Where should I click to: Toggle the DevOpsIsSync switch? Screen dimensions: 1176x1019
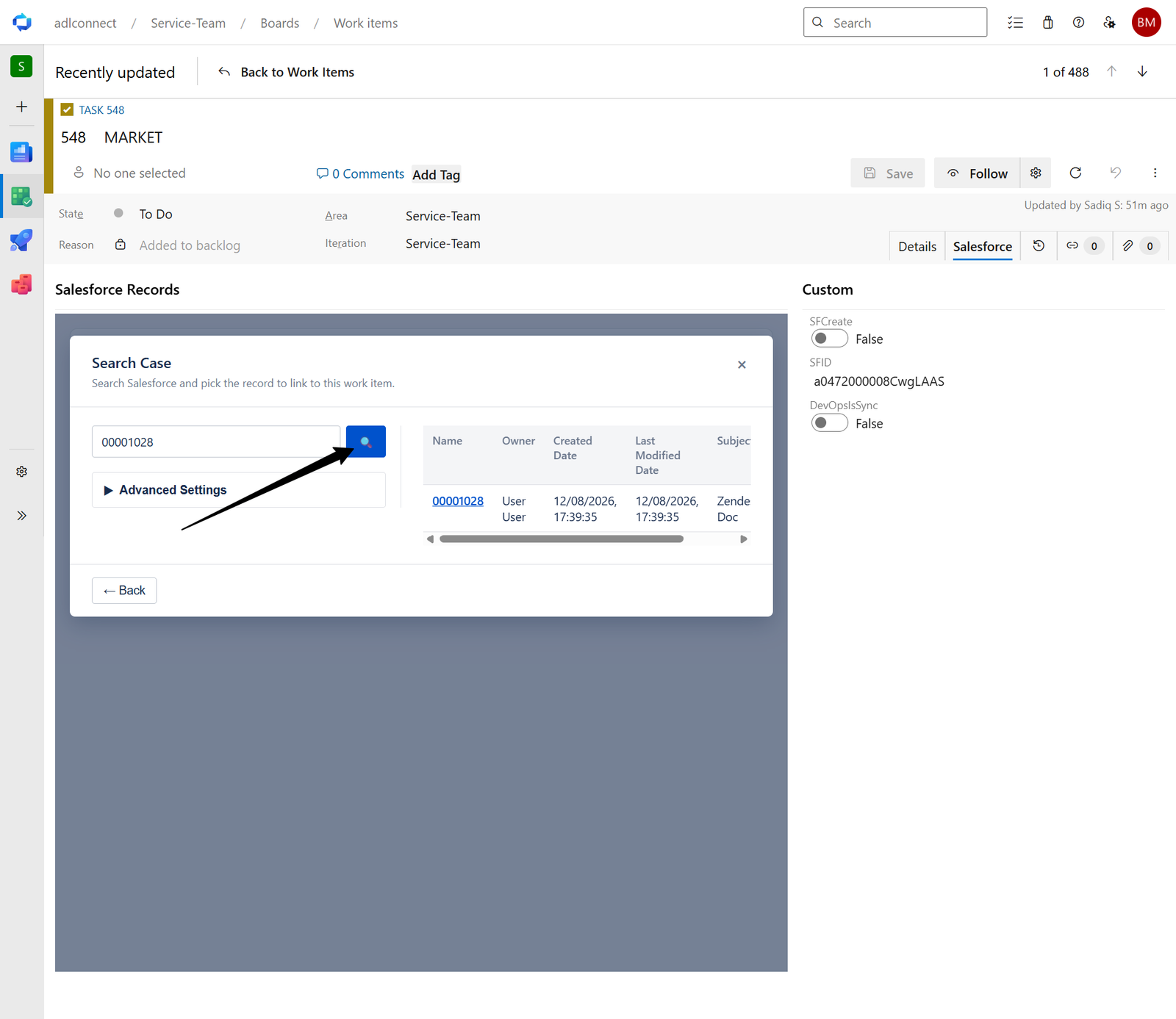point(830,423)
